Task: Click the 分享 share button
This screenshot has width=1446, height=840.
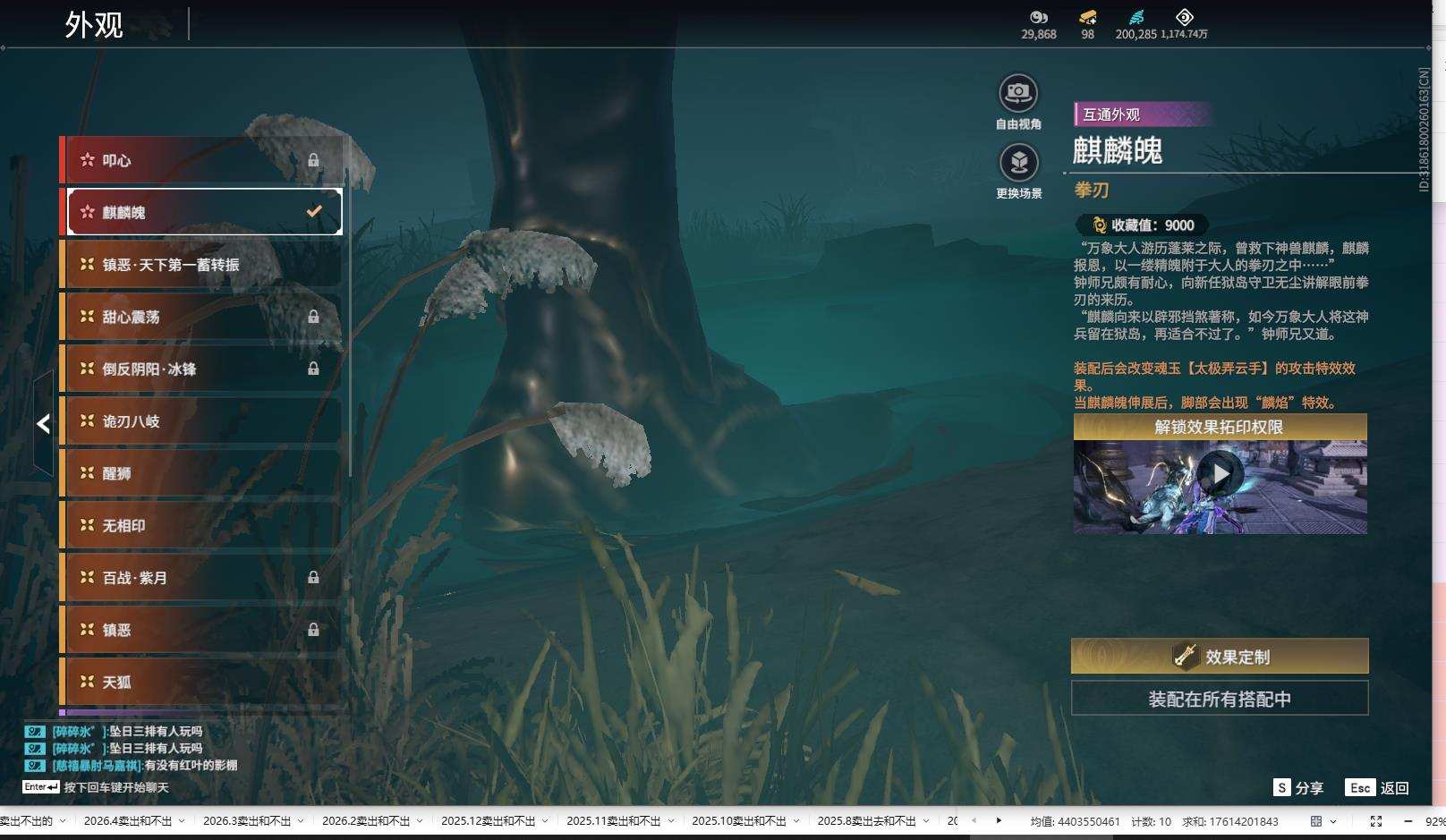Action: pyautogui.click(x=1309, y=788)
